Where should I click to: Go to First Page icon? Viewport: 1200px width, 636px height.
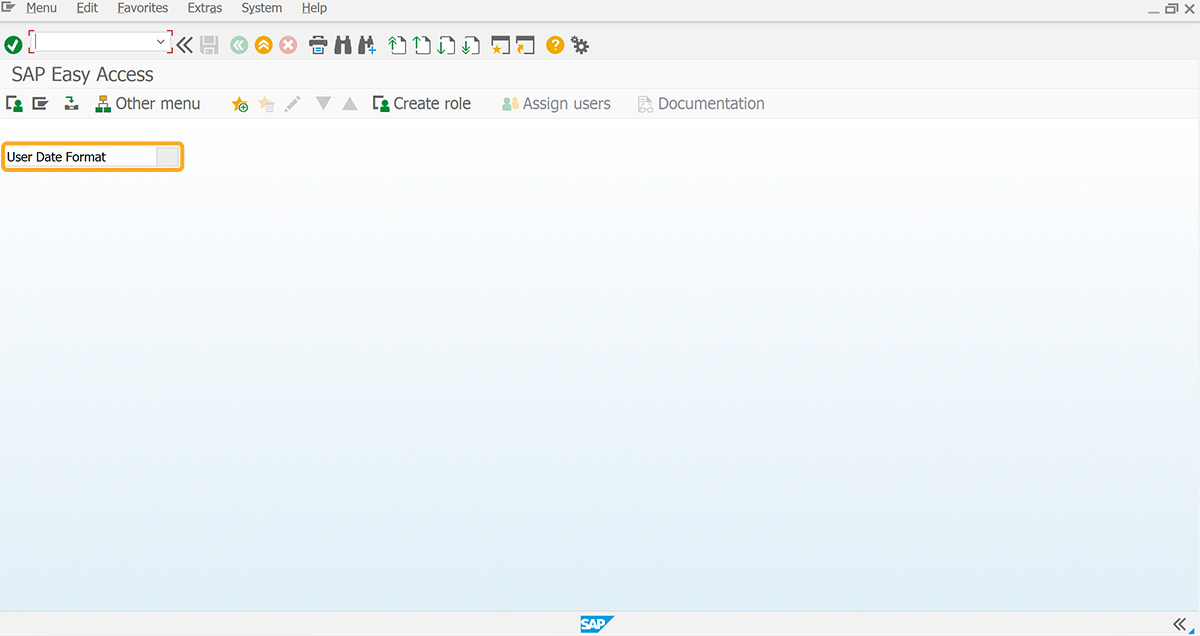(x=397, y=45)
